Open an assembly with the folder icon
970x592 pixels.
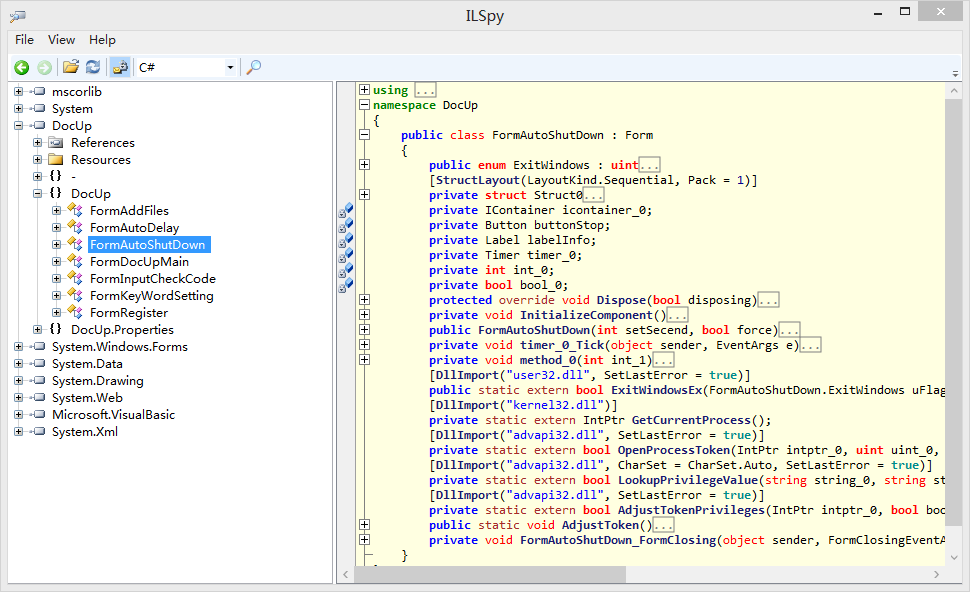pos(71,67)
